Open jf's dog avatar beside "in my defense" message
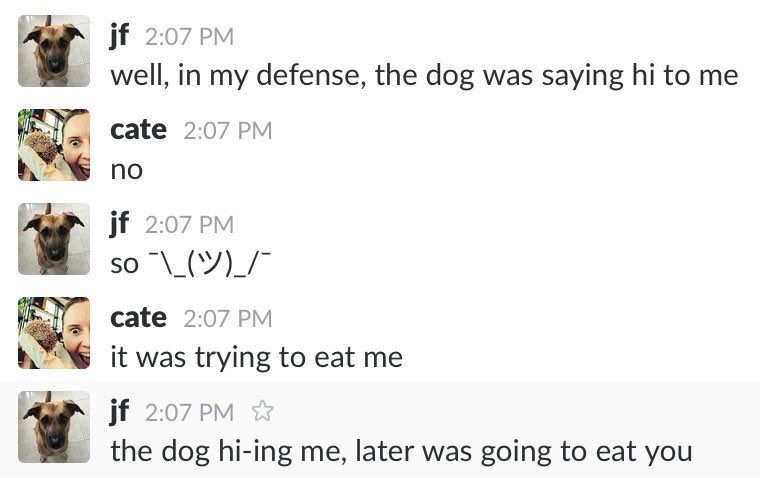Screen dimensions: 760x478 54,51
